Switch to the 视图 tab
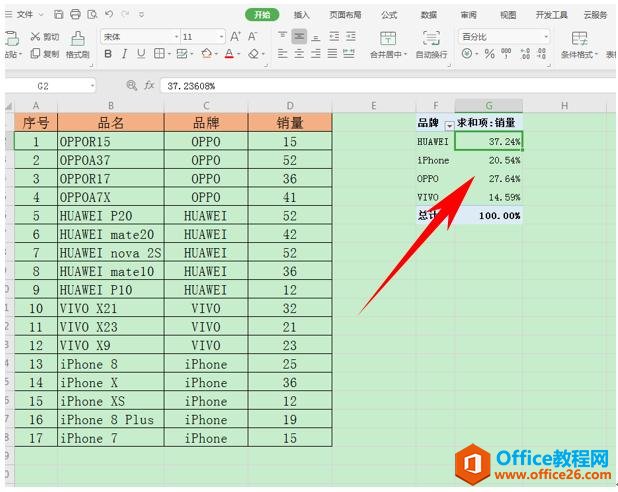 pyautogui.click(x=508, y=15)
